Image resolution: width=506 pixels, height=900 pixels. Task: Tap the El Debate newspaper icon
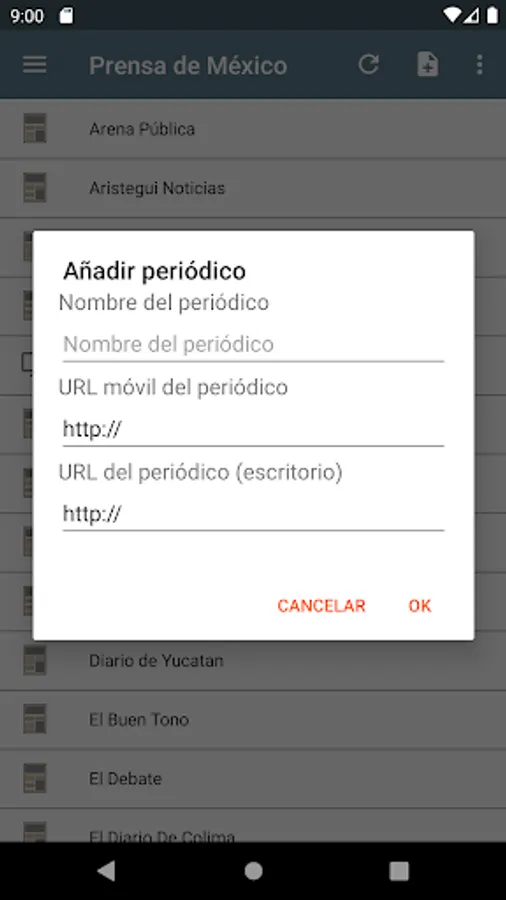[35, 778]
